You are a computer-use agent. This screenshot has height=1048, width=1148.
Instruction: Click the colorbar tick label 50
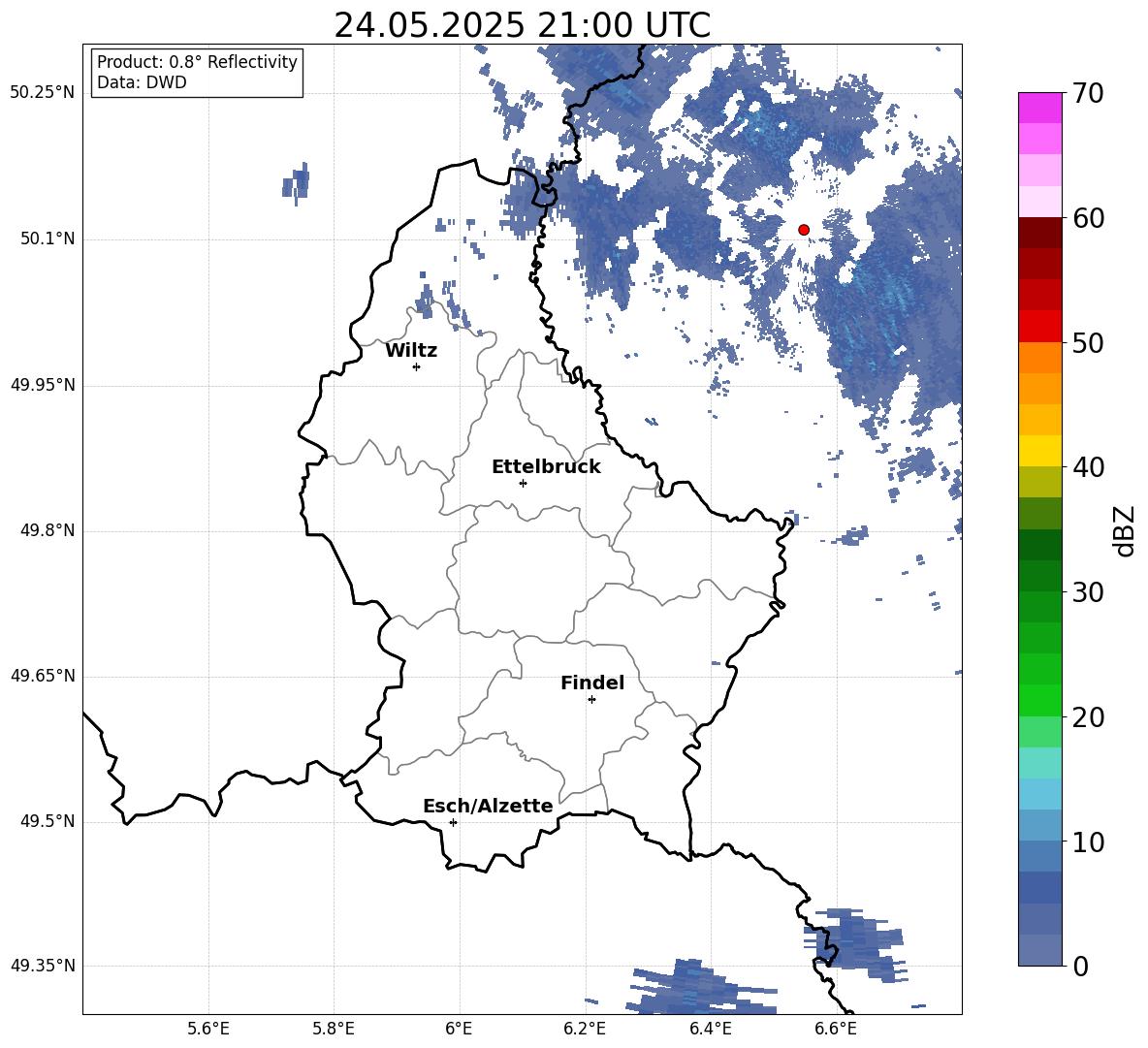point(1088,342)
